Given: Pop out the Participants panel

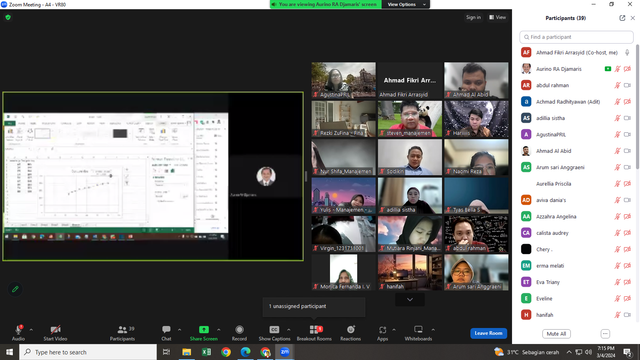Looking at the screenshot, I should pos(622,18).
